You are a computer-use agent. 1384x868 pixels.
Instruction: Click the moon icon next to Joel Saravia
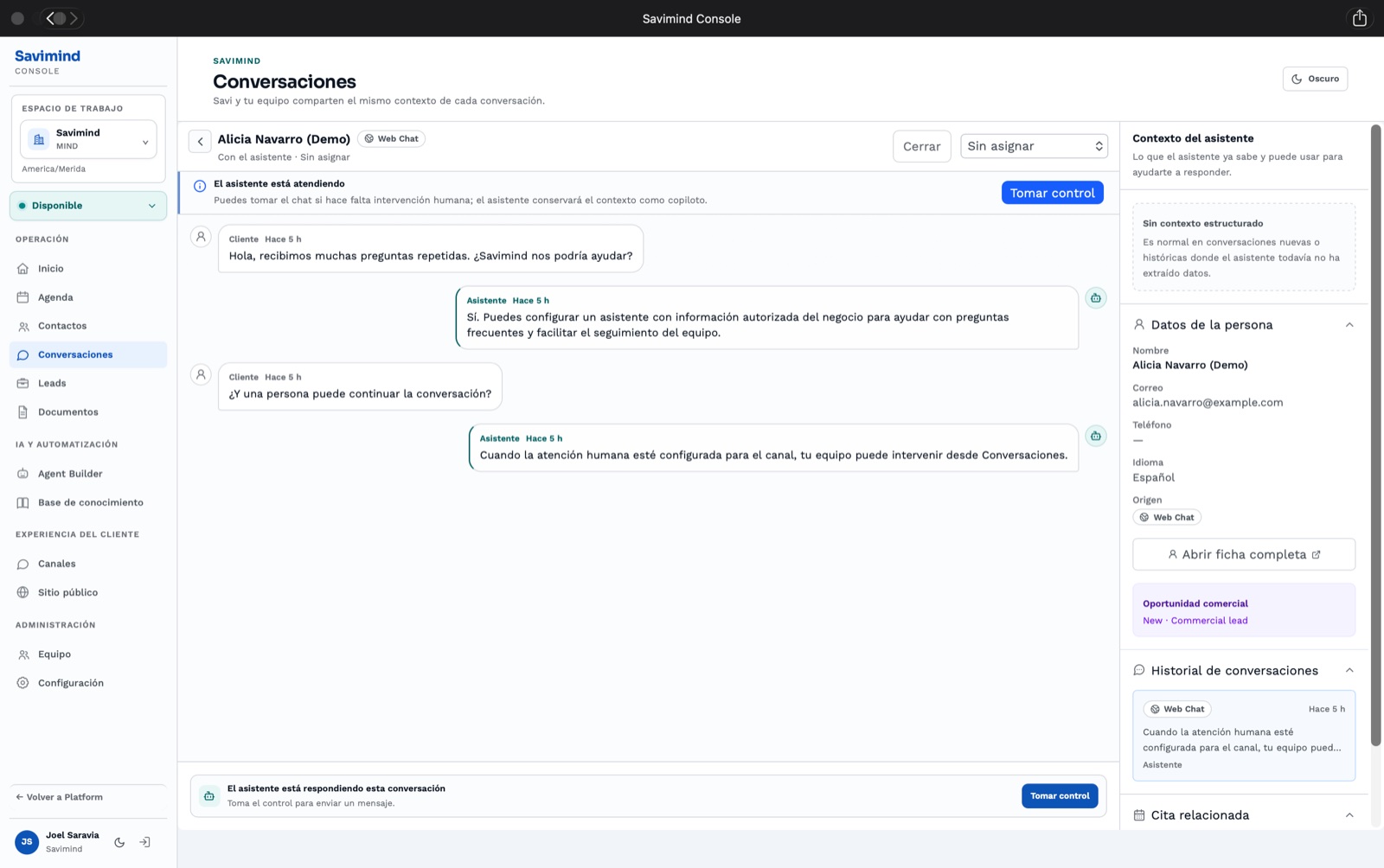119,842
